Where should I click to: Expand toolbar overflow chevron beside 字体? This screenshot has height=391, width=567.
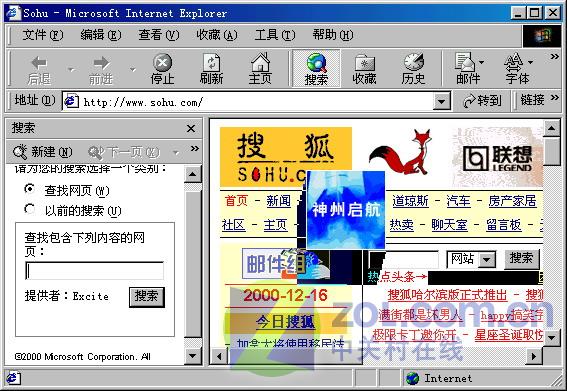[555, 56]
